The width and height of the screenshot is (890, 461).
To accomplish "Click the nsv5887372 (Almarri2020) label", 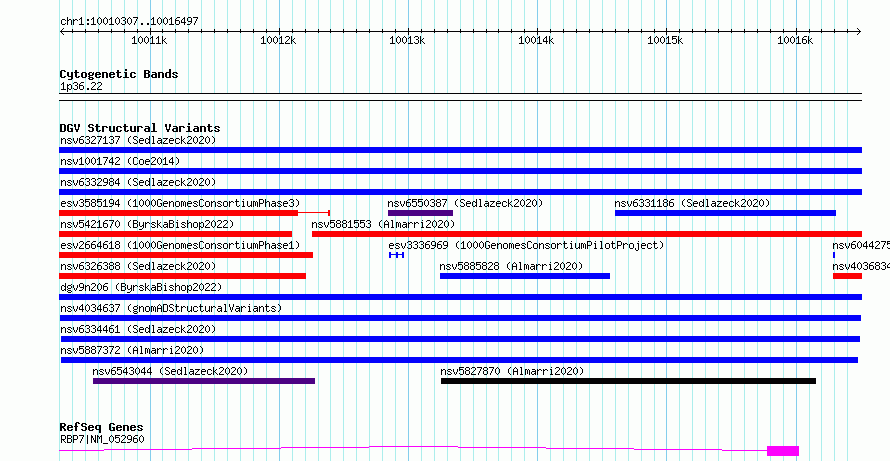I will pos(132,350).
